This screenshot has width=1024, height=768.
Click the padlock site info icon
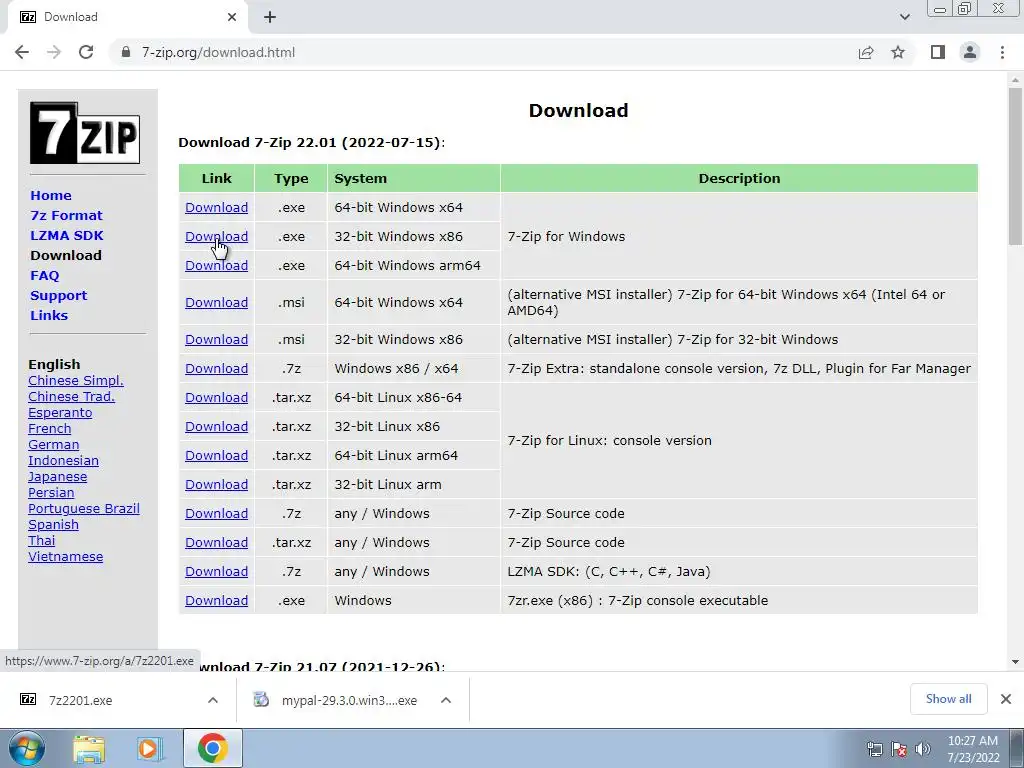click(126, 52)
